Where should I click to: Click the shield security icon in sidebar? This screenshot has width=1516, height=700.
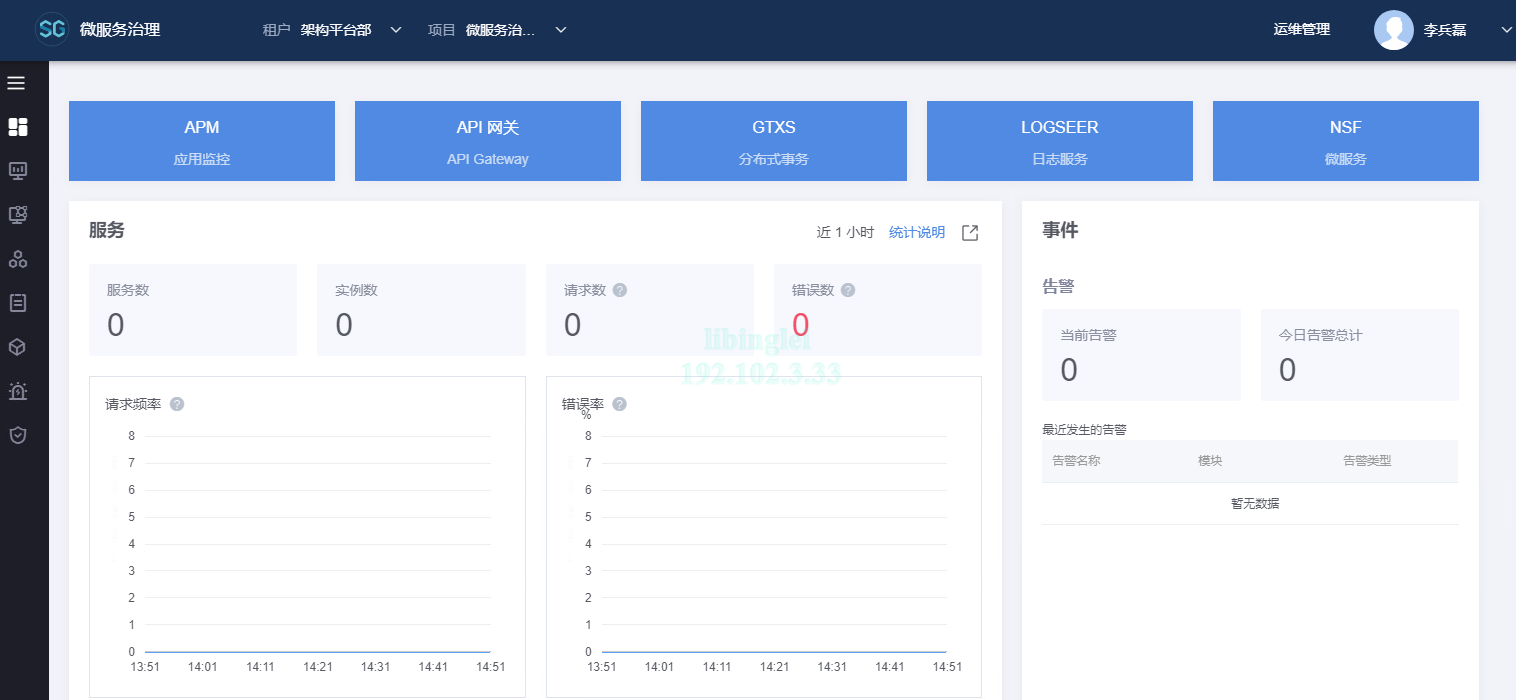click(x=17, y=435)
